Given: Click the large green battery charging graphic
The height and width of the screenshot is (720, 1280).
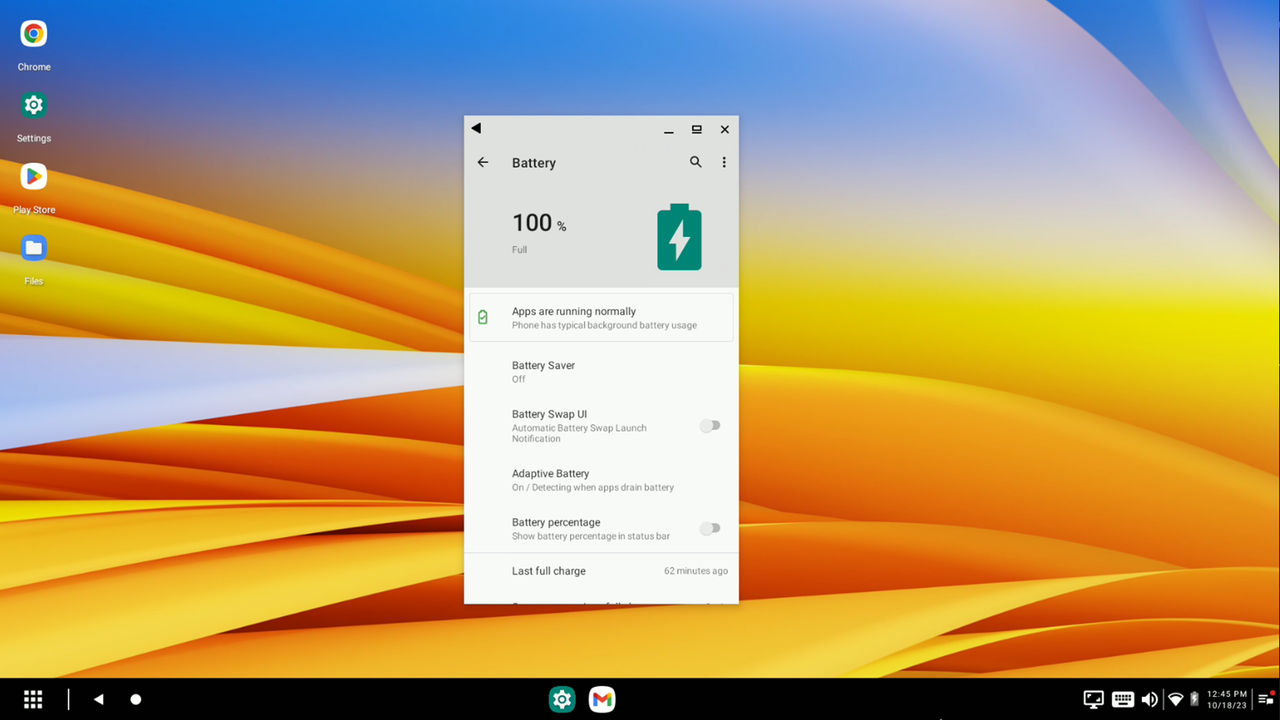Looking at the screenshot, I should click(x=679, y=237).
